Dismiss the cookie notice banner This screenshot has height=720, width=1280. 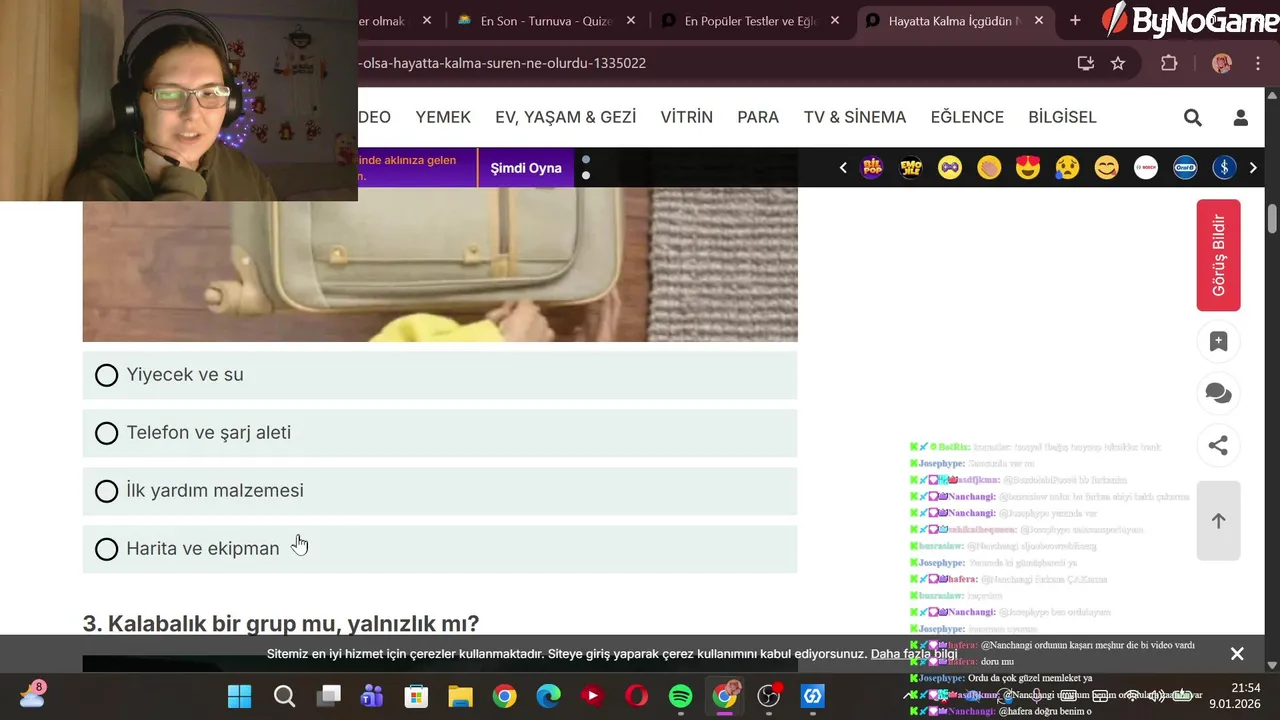pos(1237,654)
